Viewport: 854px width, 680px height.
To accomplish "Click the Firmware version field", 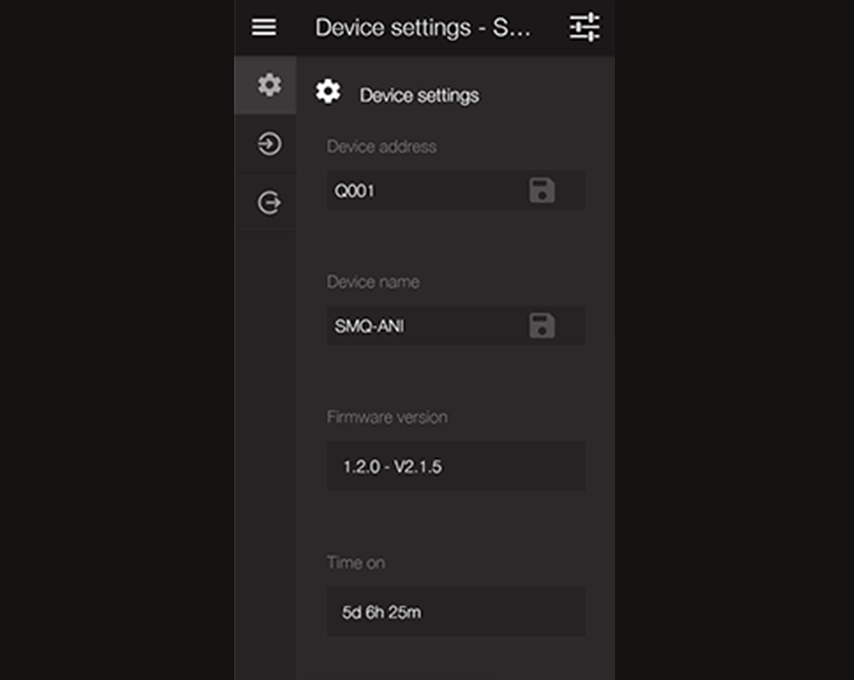I will [x=455, y=466].
